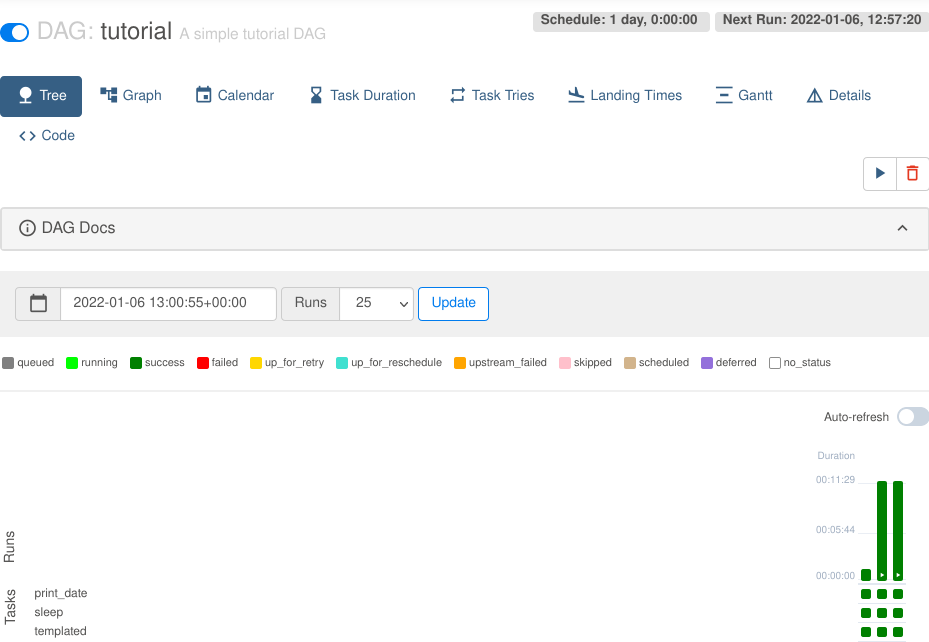Switch to the Graph view tab
This screenshot has height=642, width=929.
pos(130,95)
